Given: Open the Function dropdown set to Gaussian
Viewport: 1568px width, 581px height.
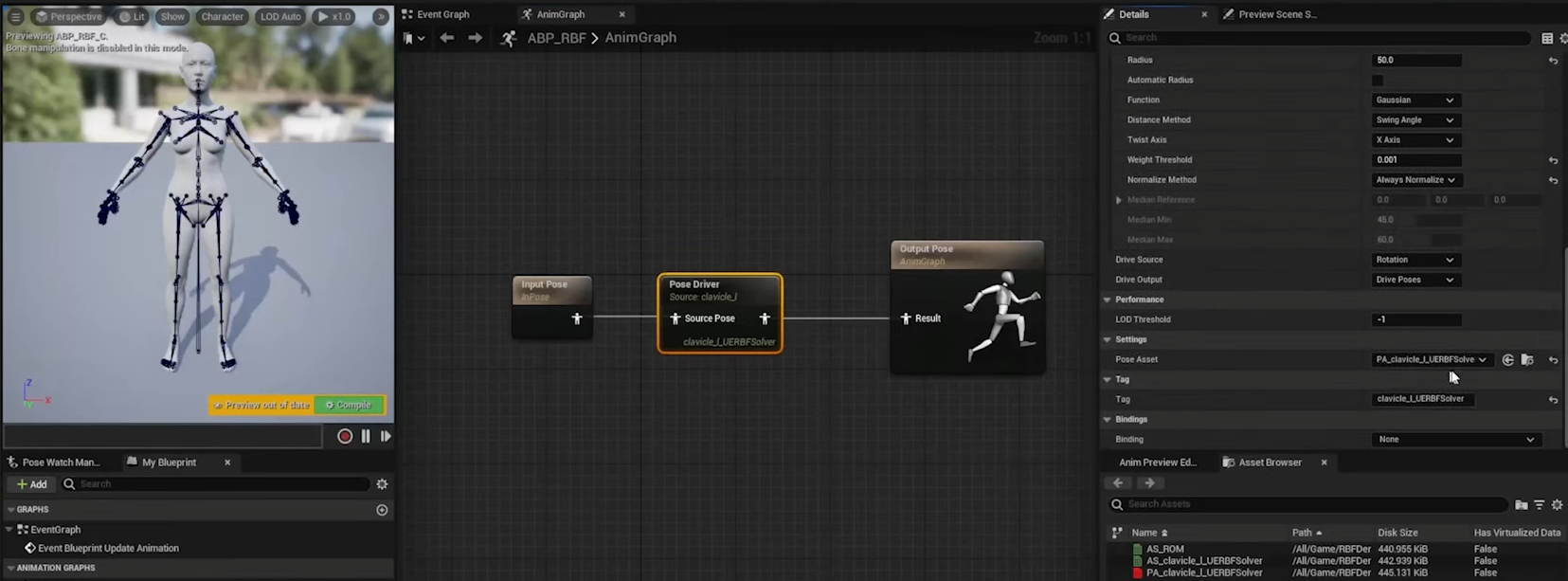Looking at the screenshot, I should coord(1415,100).
